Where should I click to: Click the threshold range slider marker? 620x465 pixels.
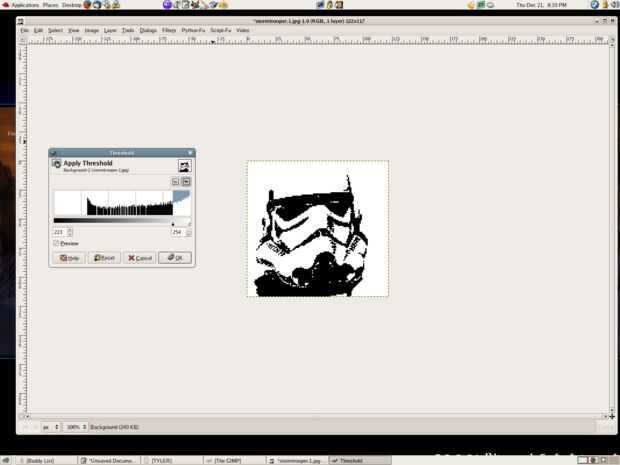[173, 224]
